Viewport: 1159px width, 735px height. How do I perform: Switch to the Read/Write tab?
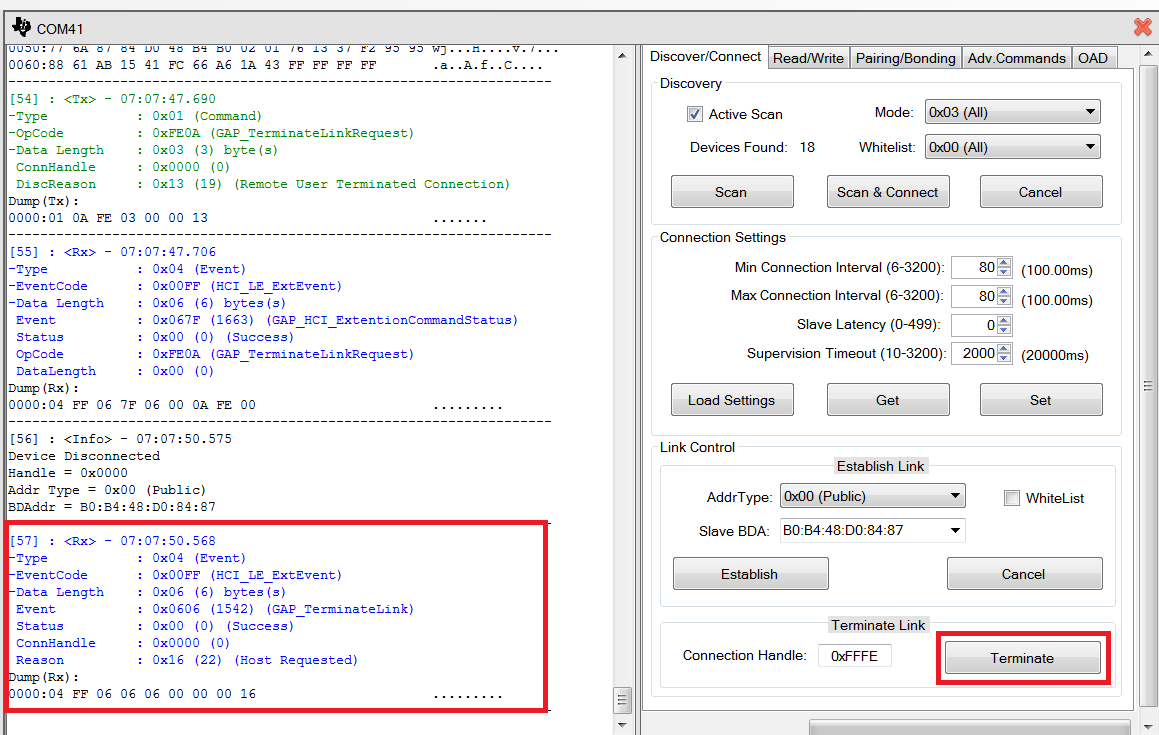pos(808,58)
